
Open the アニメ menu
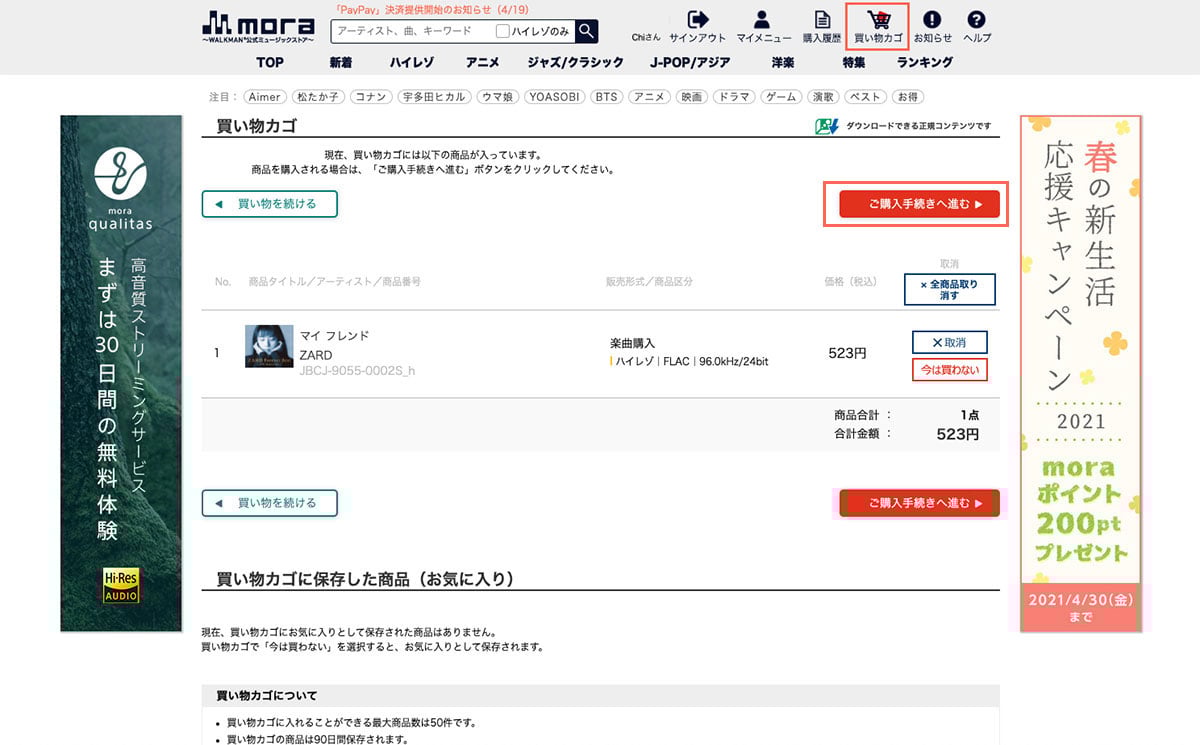click(482, 62)
